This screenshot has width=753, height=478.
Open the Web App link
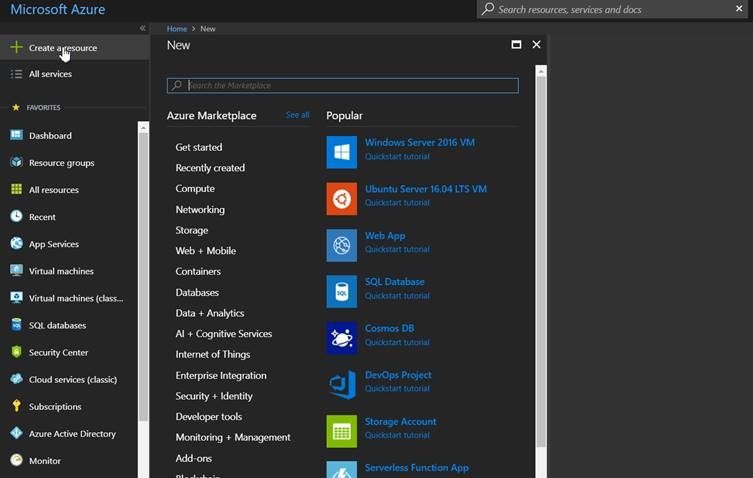(385, 235)
